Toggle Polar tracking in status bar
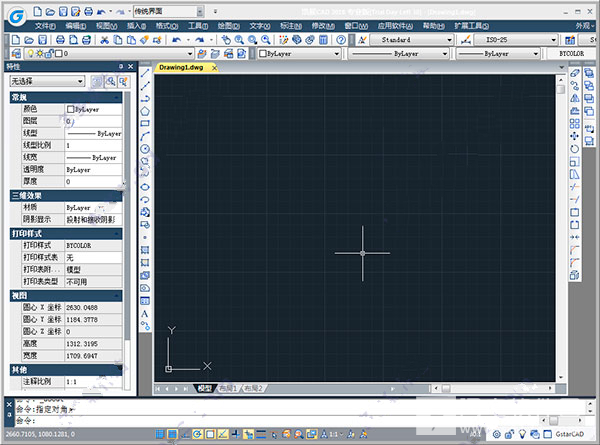 coord(197,434)
